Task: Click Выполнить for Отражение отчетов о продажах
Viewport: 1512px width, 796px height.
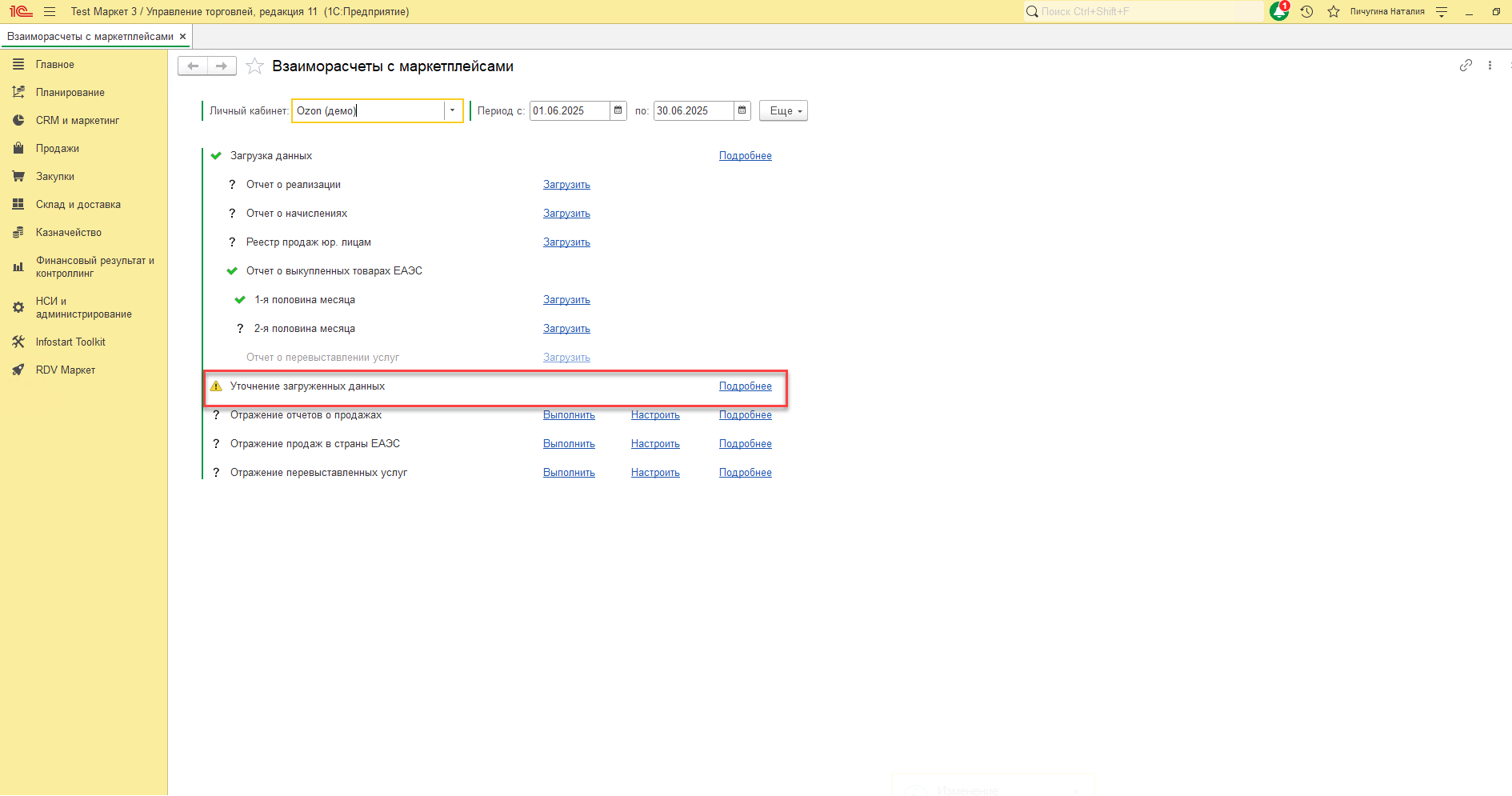Action: click(x=569, y=415)
